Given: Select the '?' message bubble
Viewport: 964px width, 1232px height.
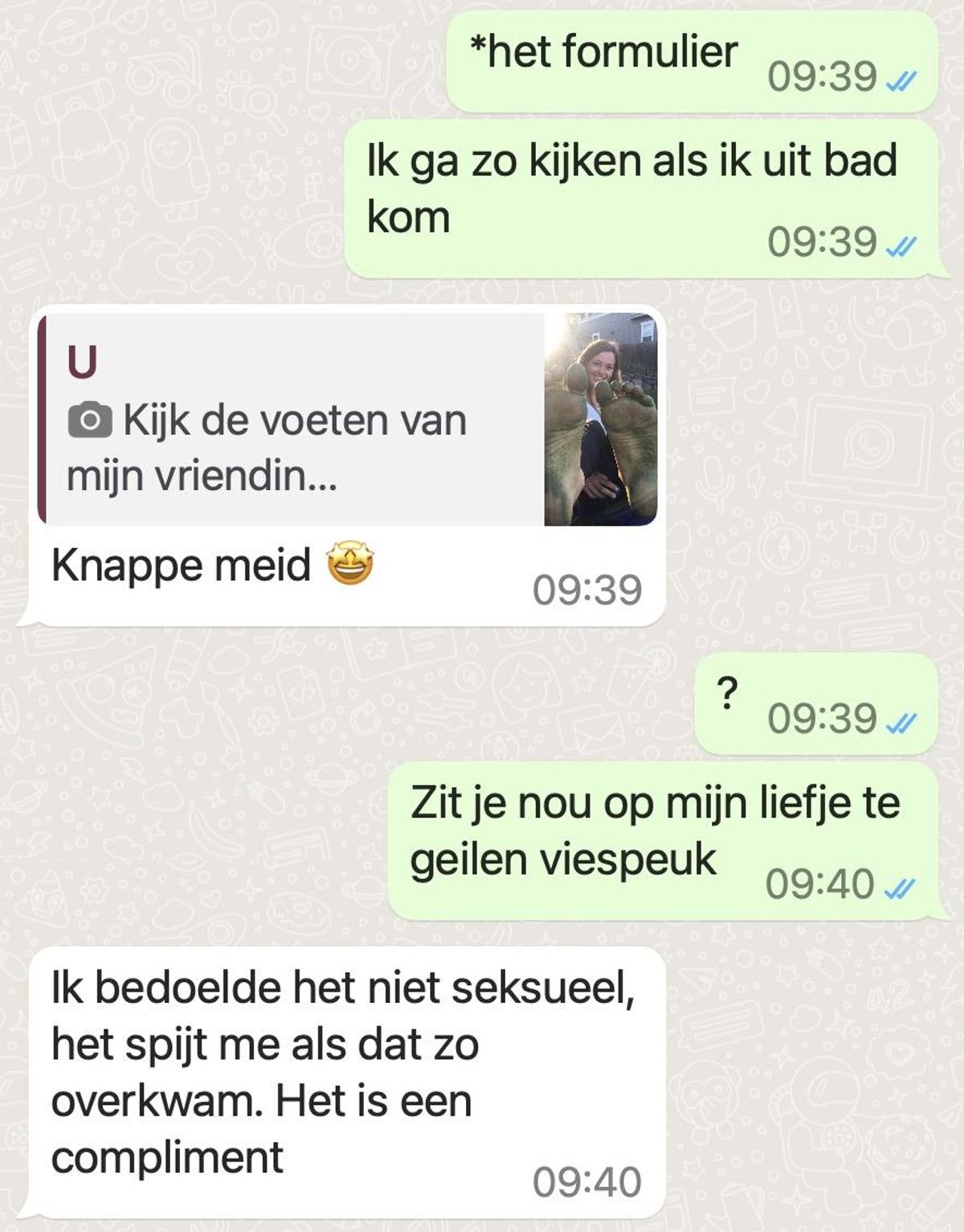Looking at the screenshot, I should [x=816, y=704].
